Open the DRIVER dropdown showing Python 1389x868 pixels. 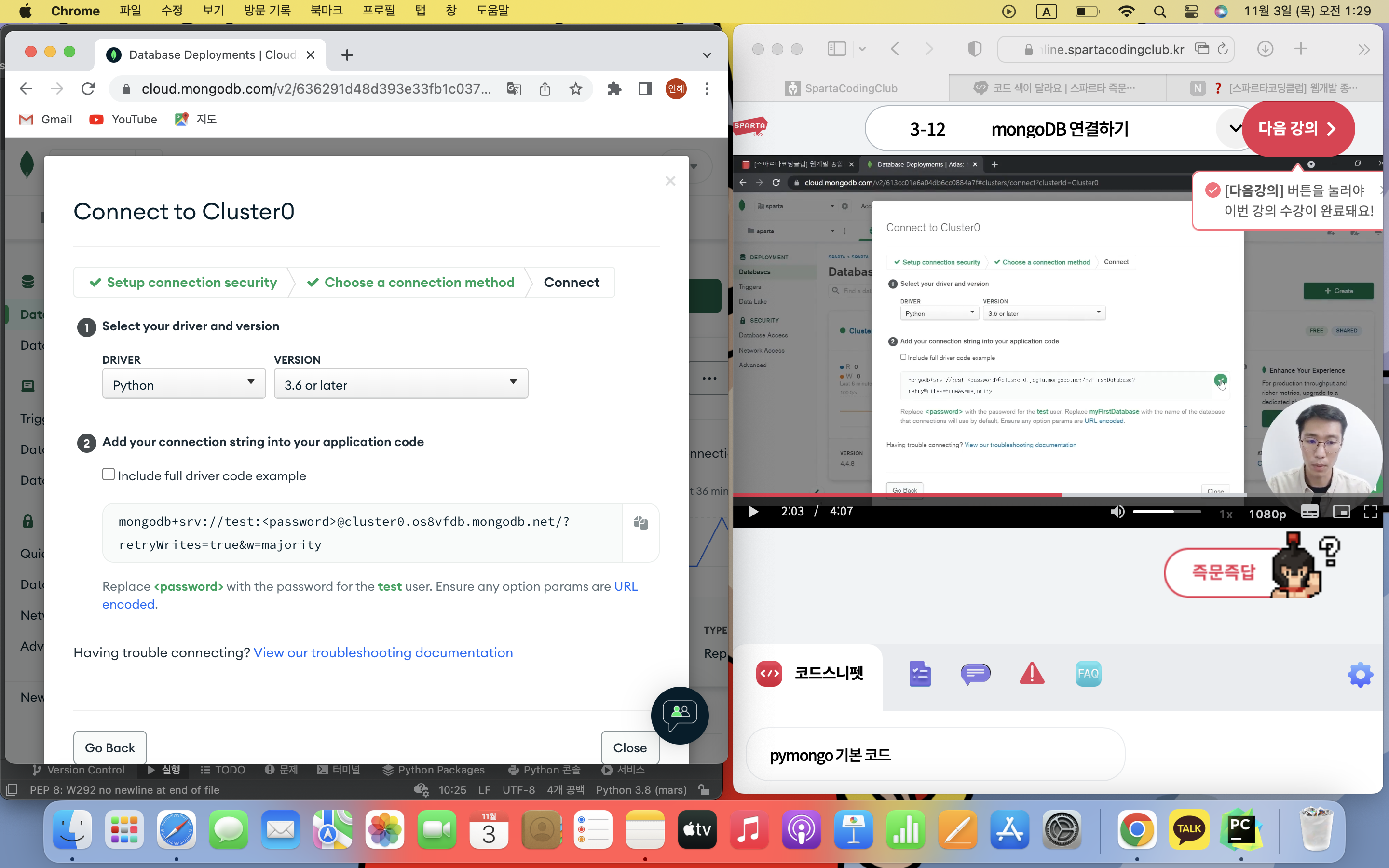tap(184, 384)
